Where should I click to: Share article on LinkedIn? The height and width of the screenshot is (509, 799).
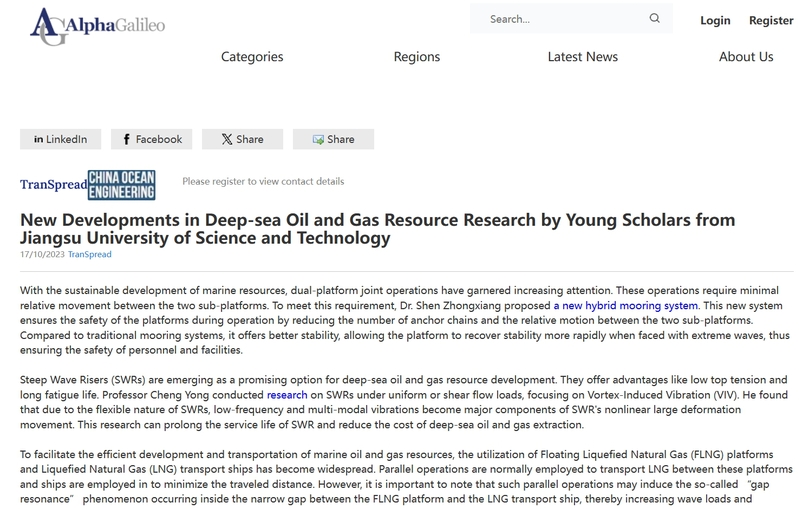coord(61,139)
